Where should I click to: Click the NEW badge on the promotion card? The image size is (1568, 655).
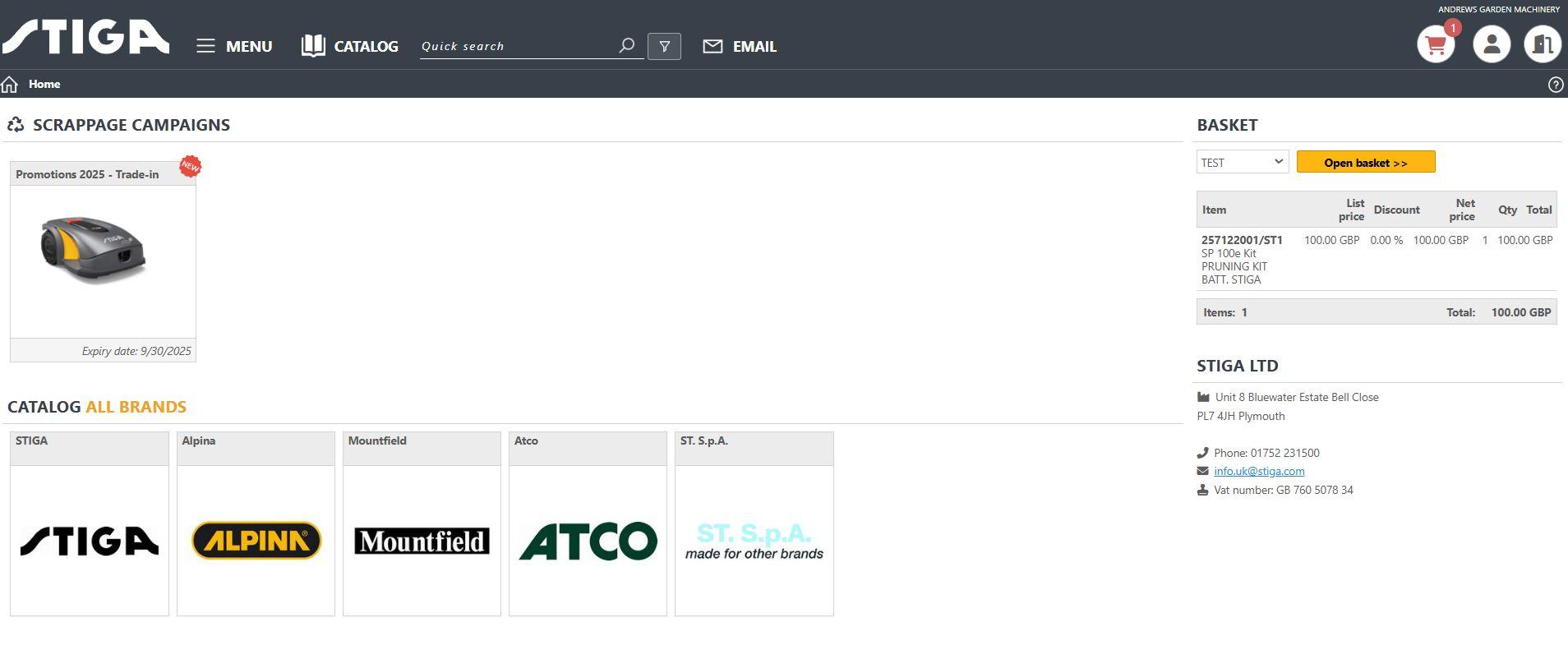[190, 166]
